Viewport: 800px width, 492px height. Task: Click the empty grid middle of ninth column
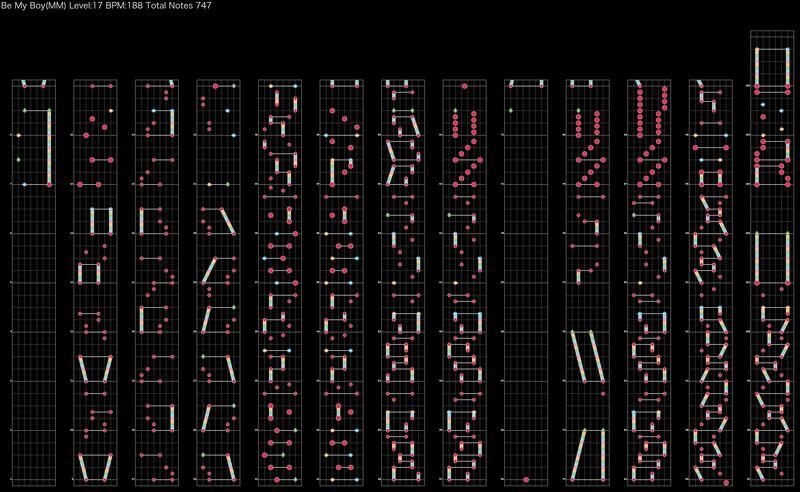click(525, 280)
